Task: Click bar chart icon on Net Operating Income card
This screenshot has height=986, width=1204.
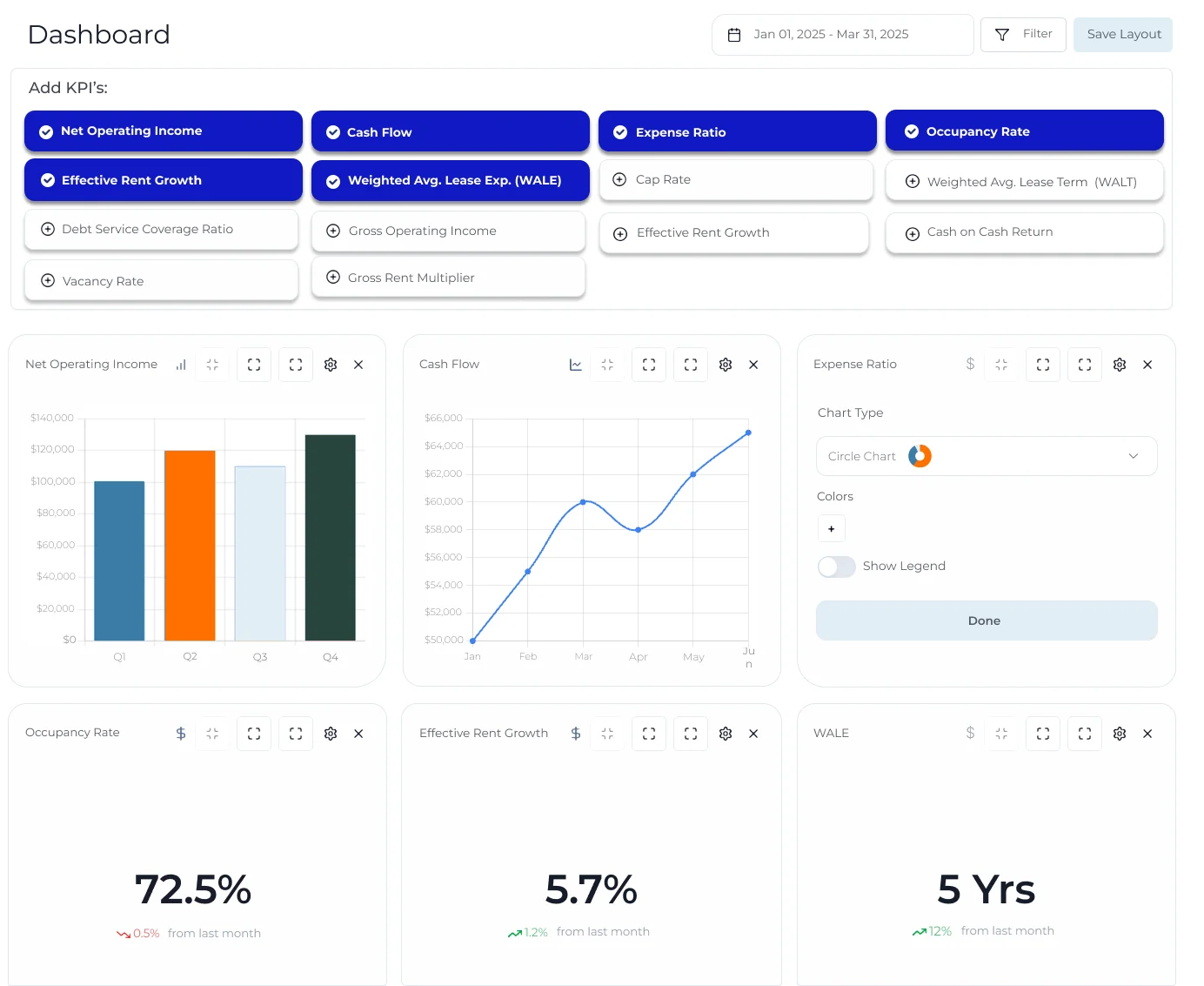Action: [181, 365]
